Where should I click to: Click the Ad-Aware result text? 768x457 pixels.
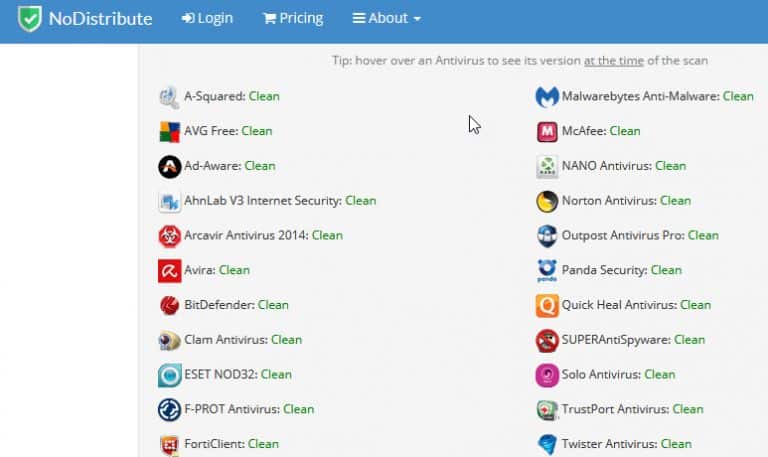click(x=230, y=166)
